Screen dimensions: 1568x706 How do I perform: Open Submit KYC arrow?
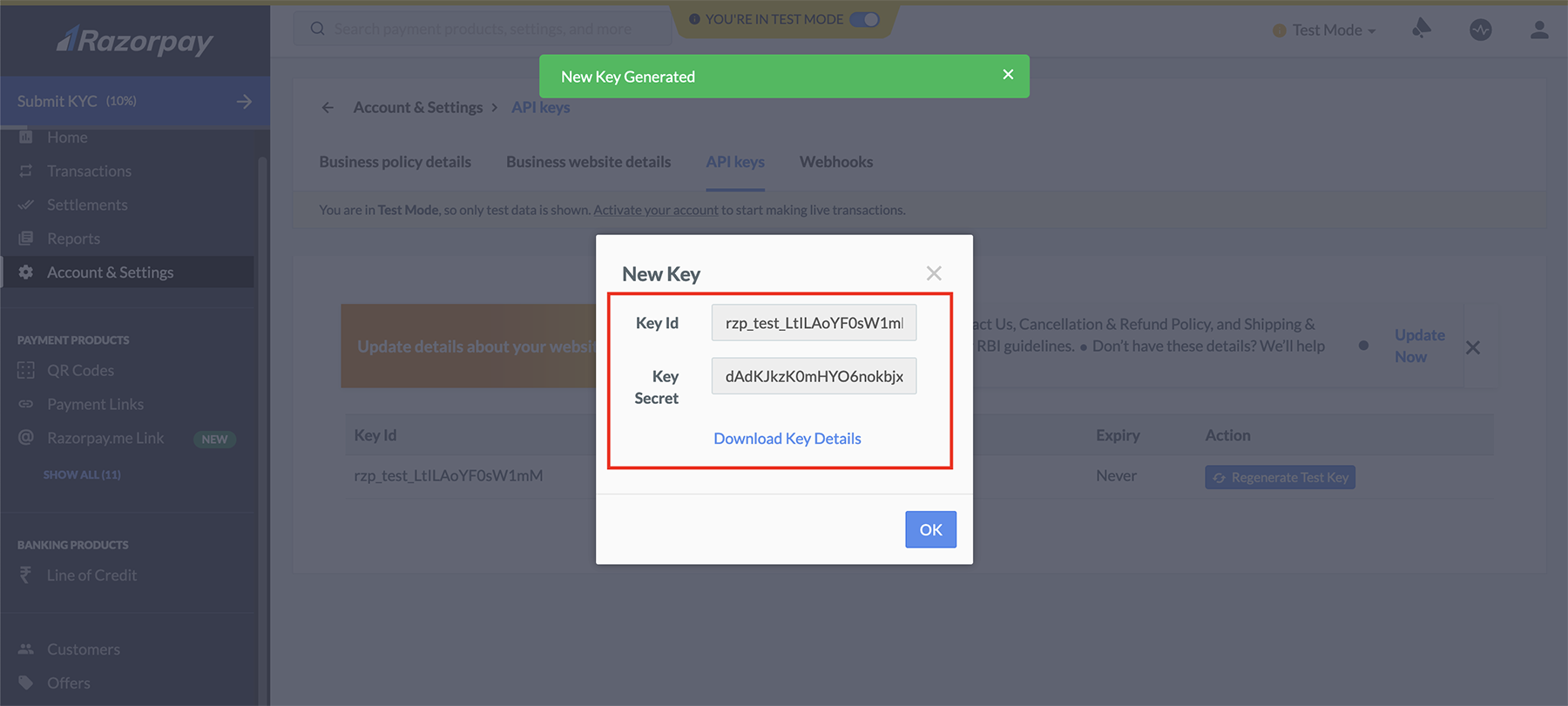point(245,101)
